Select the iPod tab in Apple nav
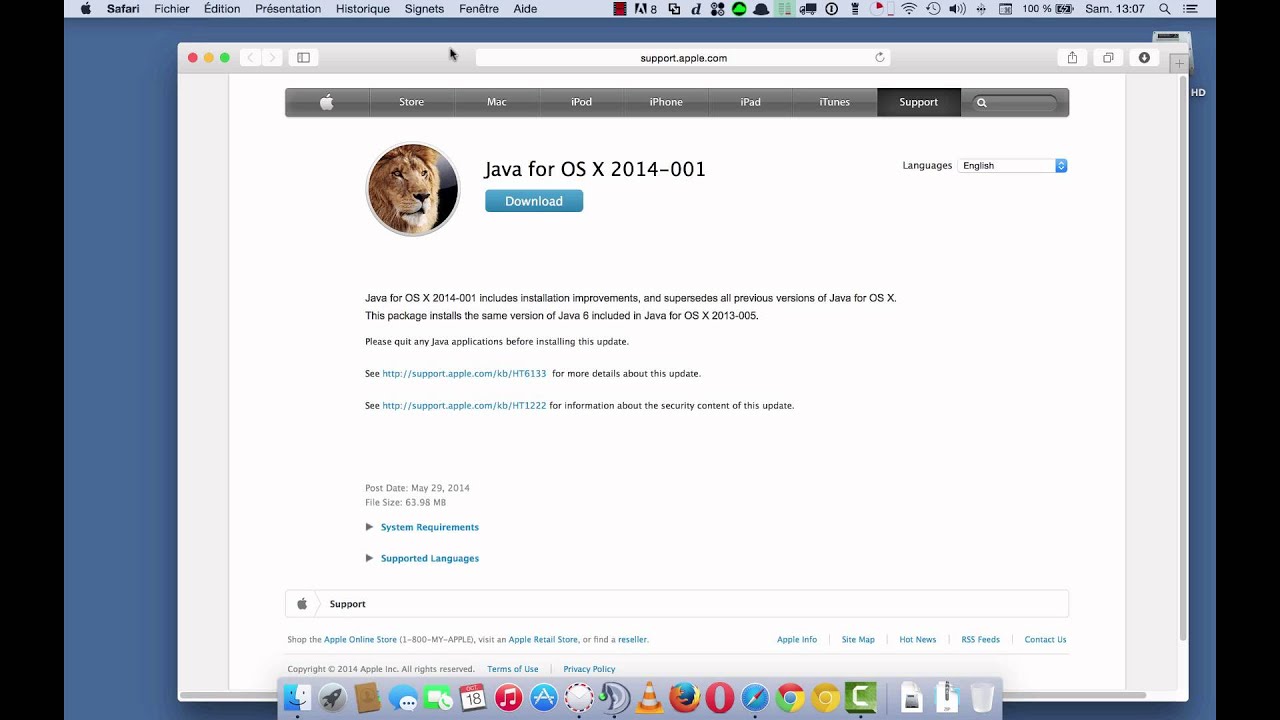The height and width of the screenshot is (720, 1280). click(581, 102)
